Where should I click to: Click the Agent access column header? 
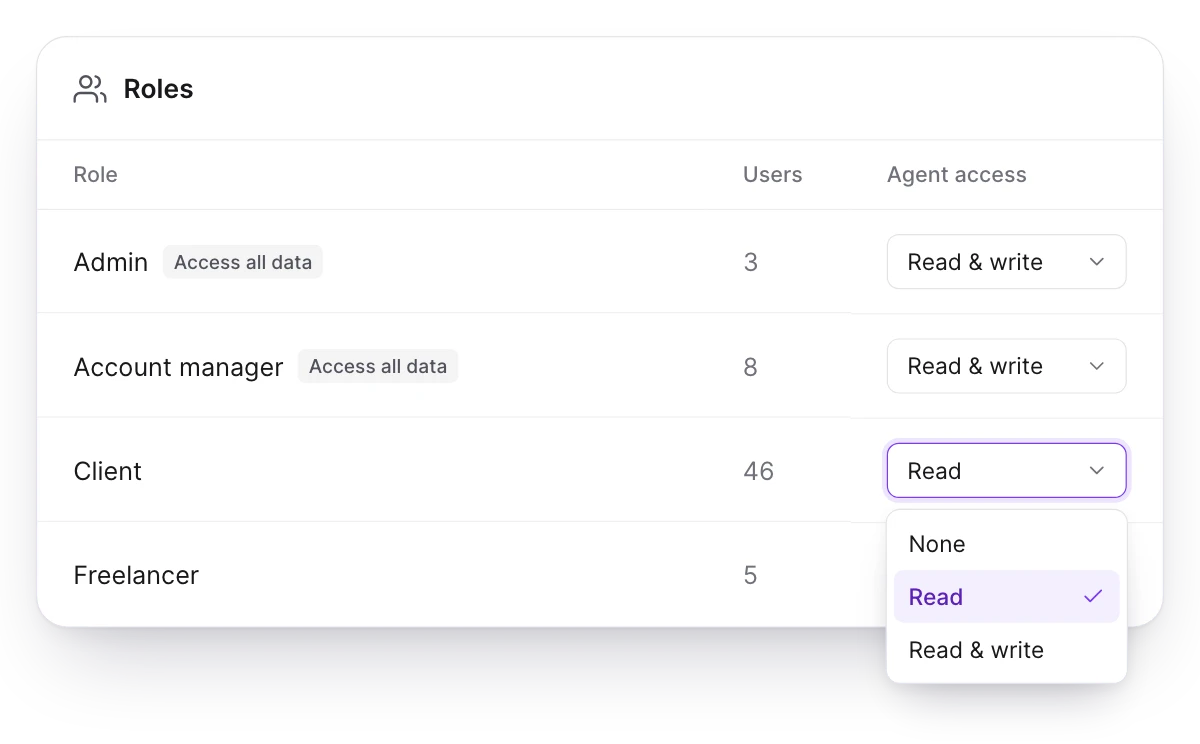tap(957, 175)
